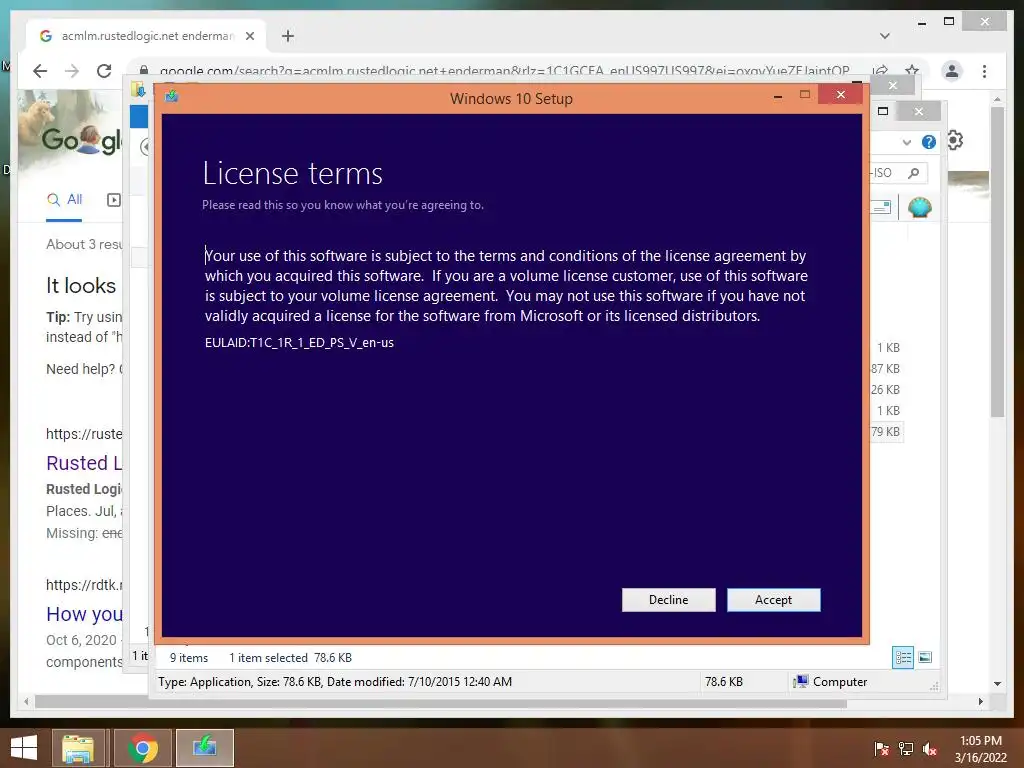Click the '9 items' status text

tap(189, 658)
